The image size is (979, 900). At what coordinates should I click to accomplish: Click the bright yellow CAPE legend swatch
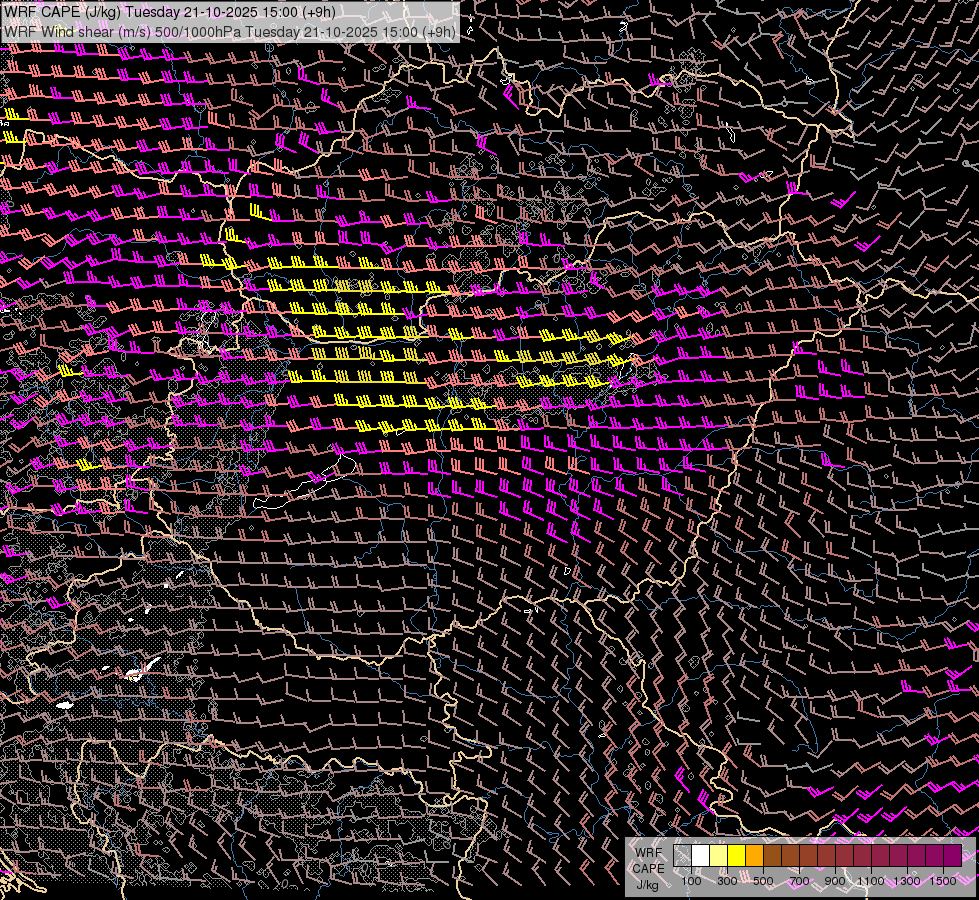(737, 856)
